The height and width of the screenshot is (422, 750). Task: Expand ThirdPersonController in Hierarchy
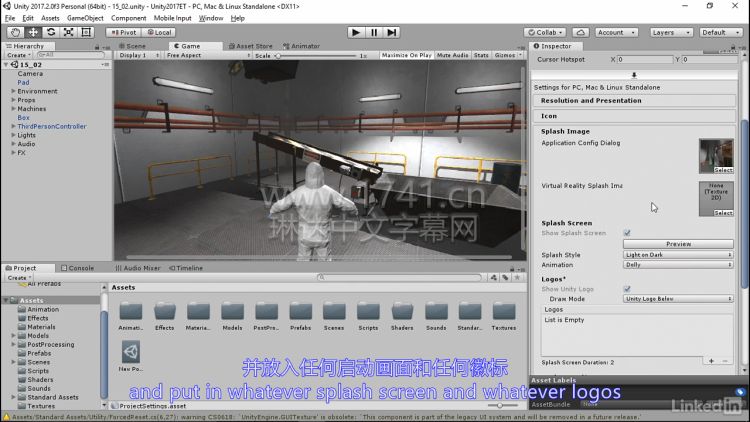tap(13, 126)
